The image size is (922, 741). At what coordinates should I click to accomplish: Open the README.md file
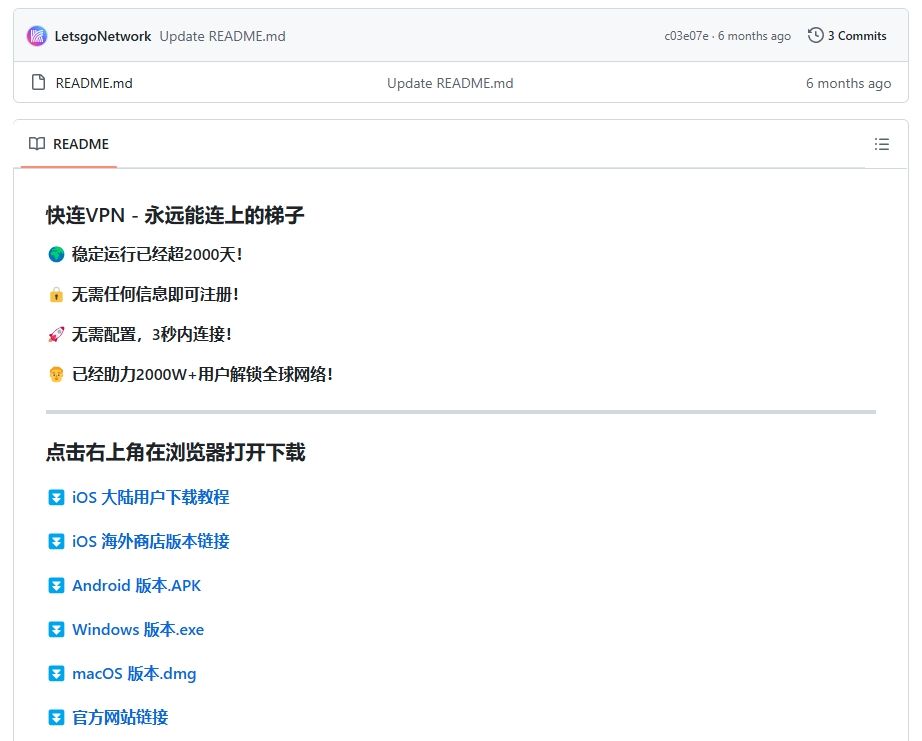(x=94, y=83)
